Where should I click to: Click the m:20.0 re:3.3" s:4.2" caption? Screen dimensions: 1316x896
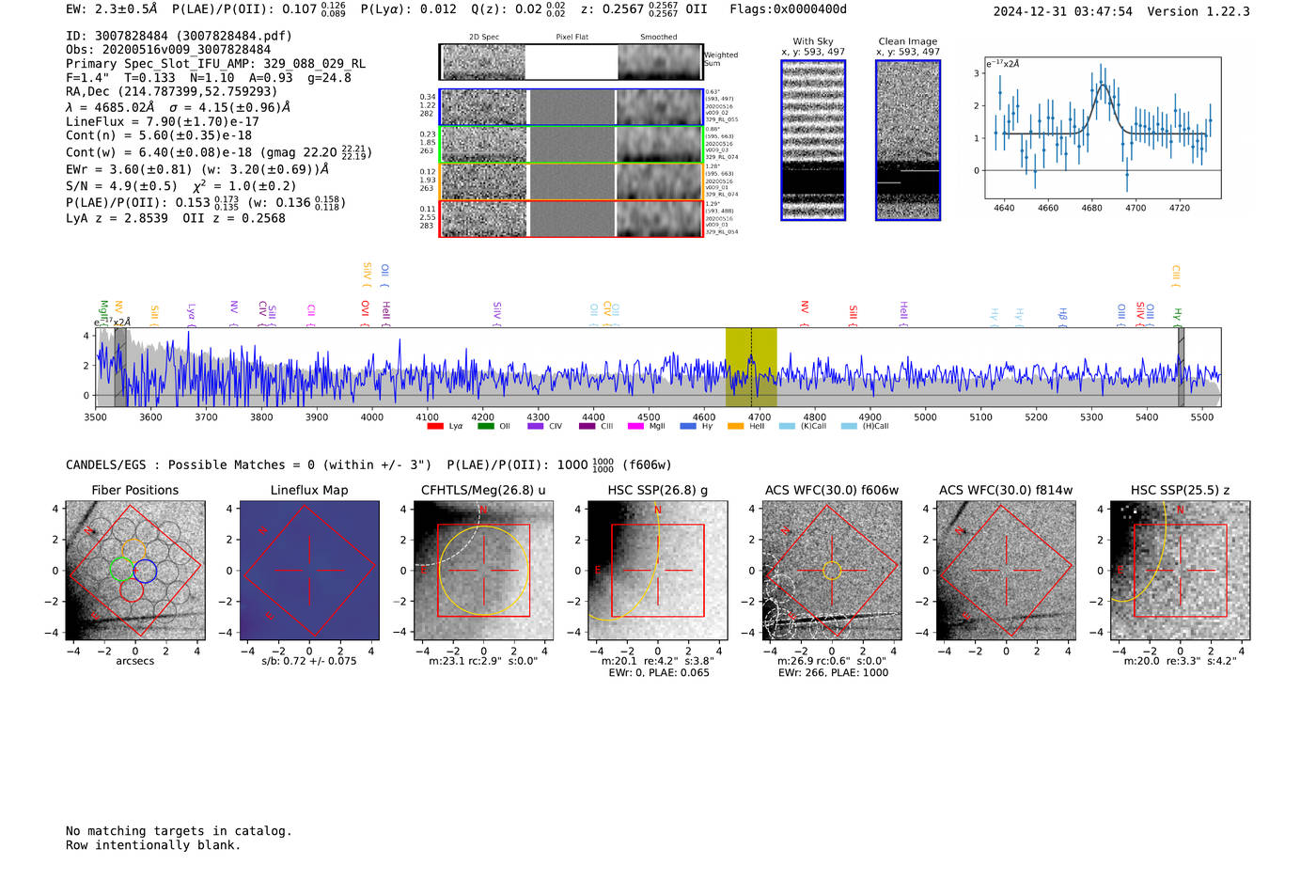point(1181,661)
